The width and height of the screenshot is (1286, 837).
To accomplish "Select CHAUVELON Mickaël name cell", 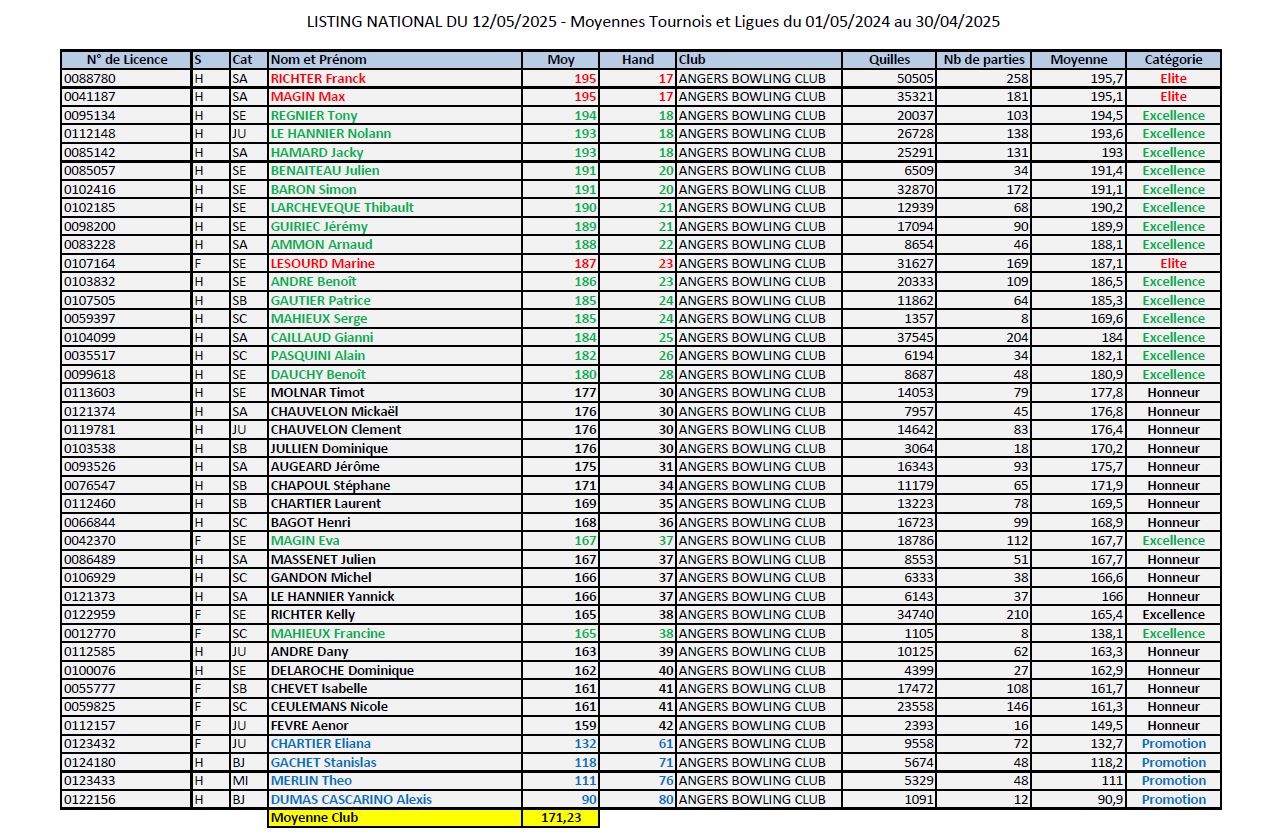I will coord(395,411).
